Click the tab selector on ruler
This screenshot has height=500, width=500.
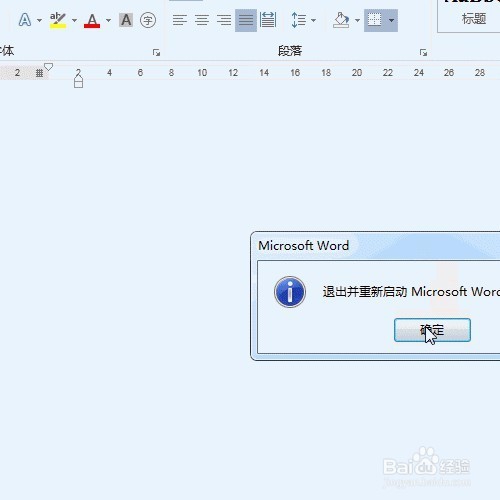pos(39,73)
